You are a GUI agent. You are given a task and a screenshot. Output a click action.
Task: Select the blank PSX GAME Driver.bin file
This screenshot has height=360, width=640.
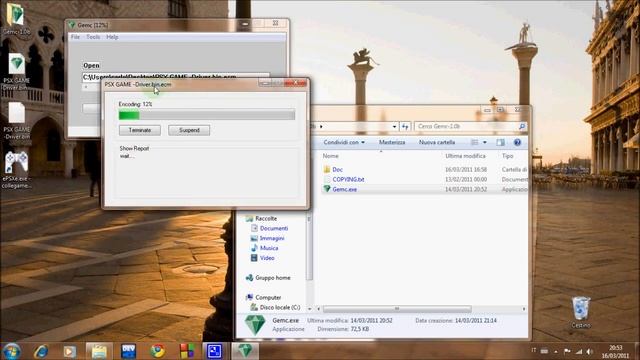[16, 121]
